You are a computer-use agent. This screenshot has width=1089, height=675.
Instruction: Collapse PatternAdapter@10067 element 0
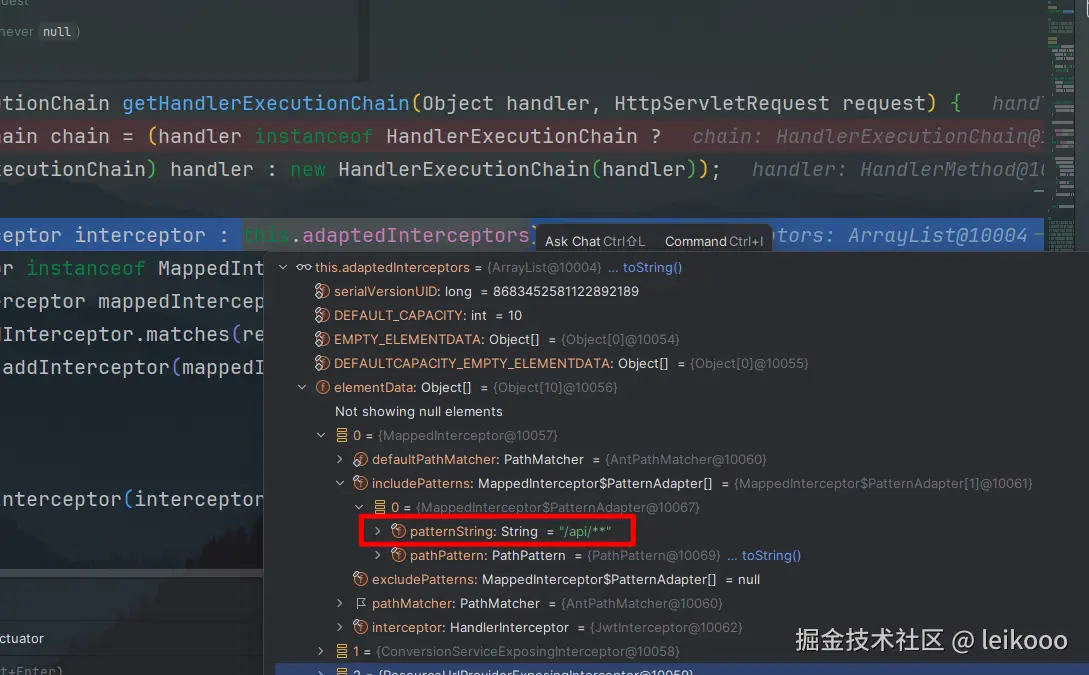(359, 507)
